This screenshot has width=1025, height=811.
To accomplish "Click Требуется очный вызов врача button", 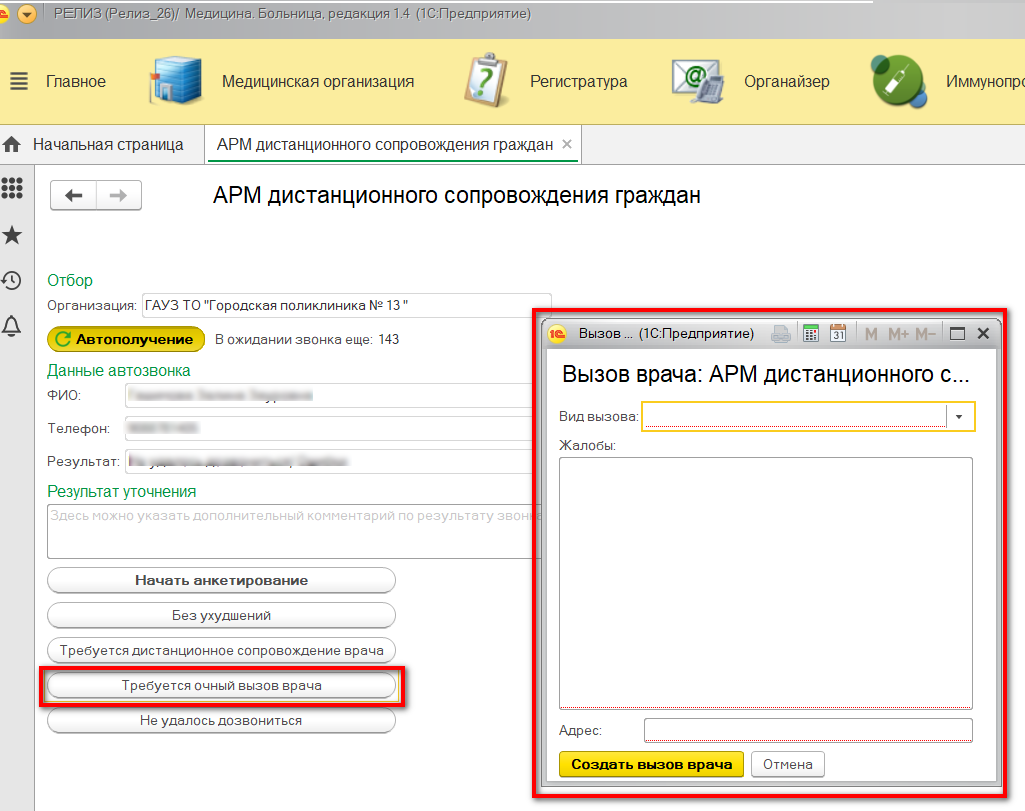I will pyautogui.click(x=221, y=686).
